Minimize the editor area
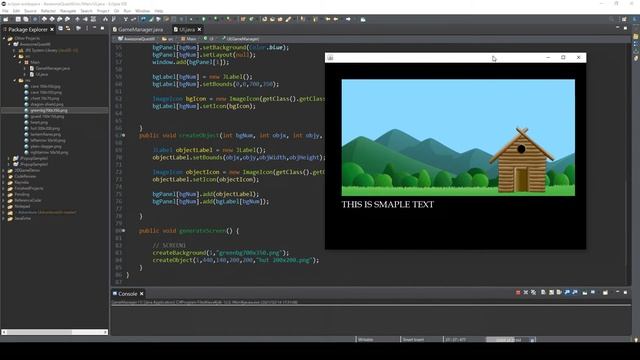Viewport: 640px width, 360px height. coord(618,28)
